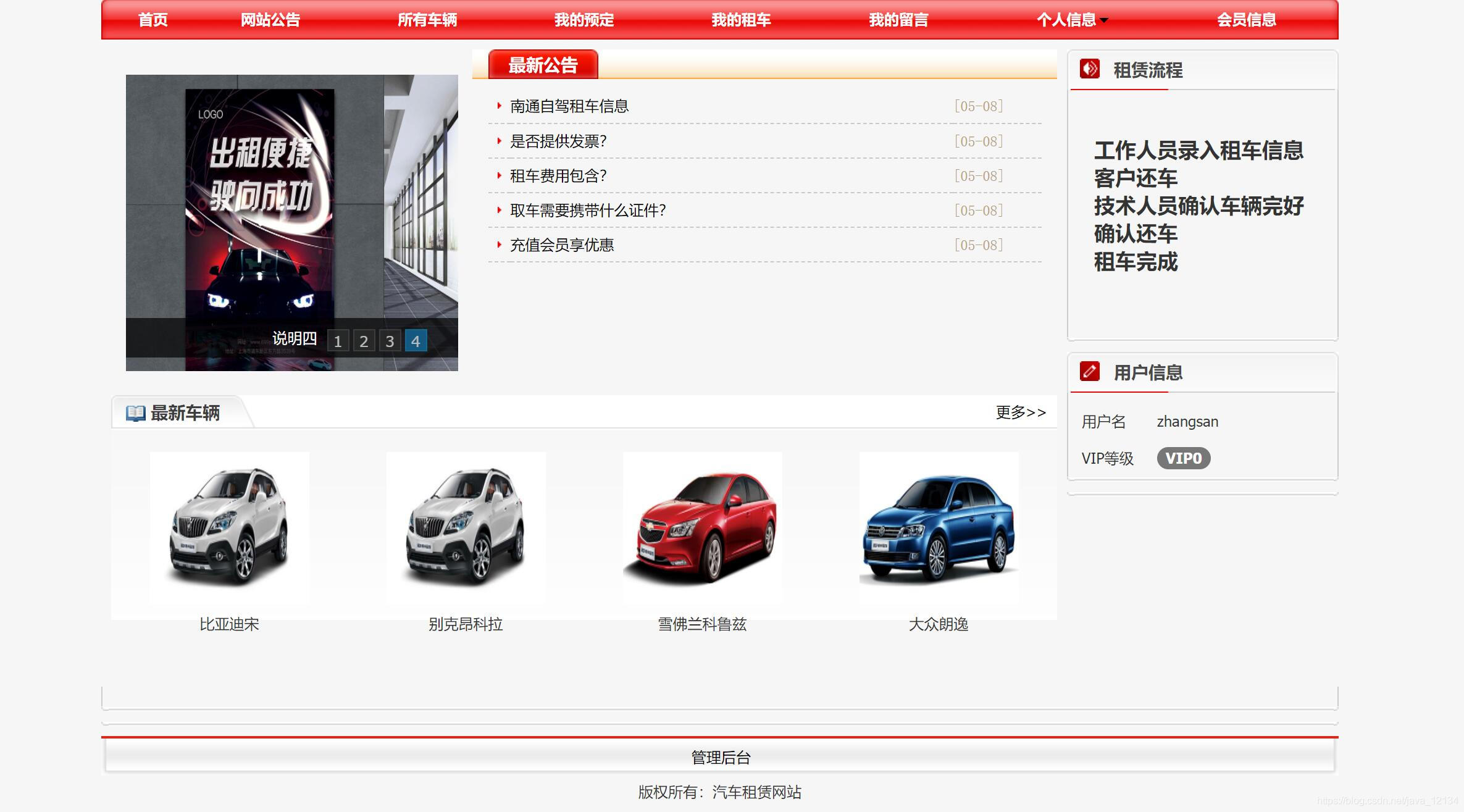Open announcement 充值会员享优惠

pos(562,245)
